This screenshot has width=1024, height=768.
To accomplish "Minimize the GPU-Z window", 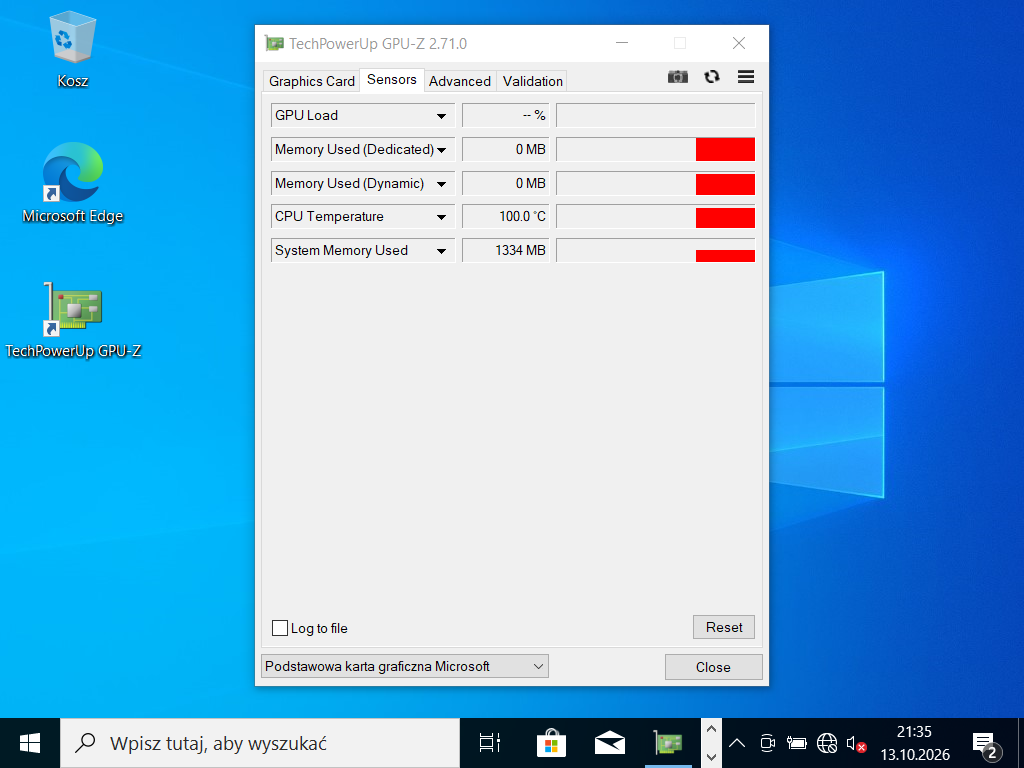I will point(622,43).
